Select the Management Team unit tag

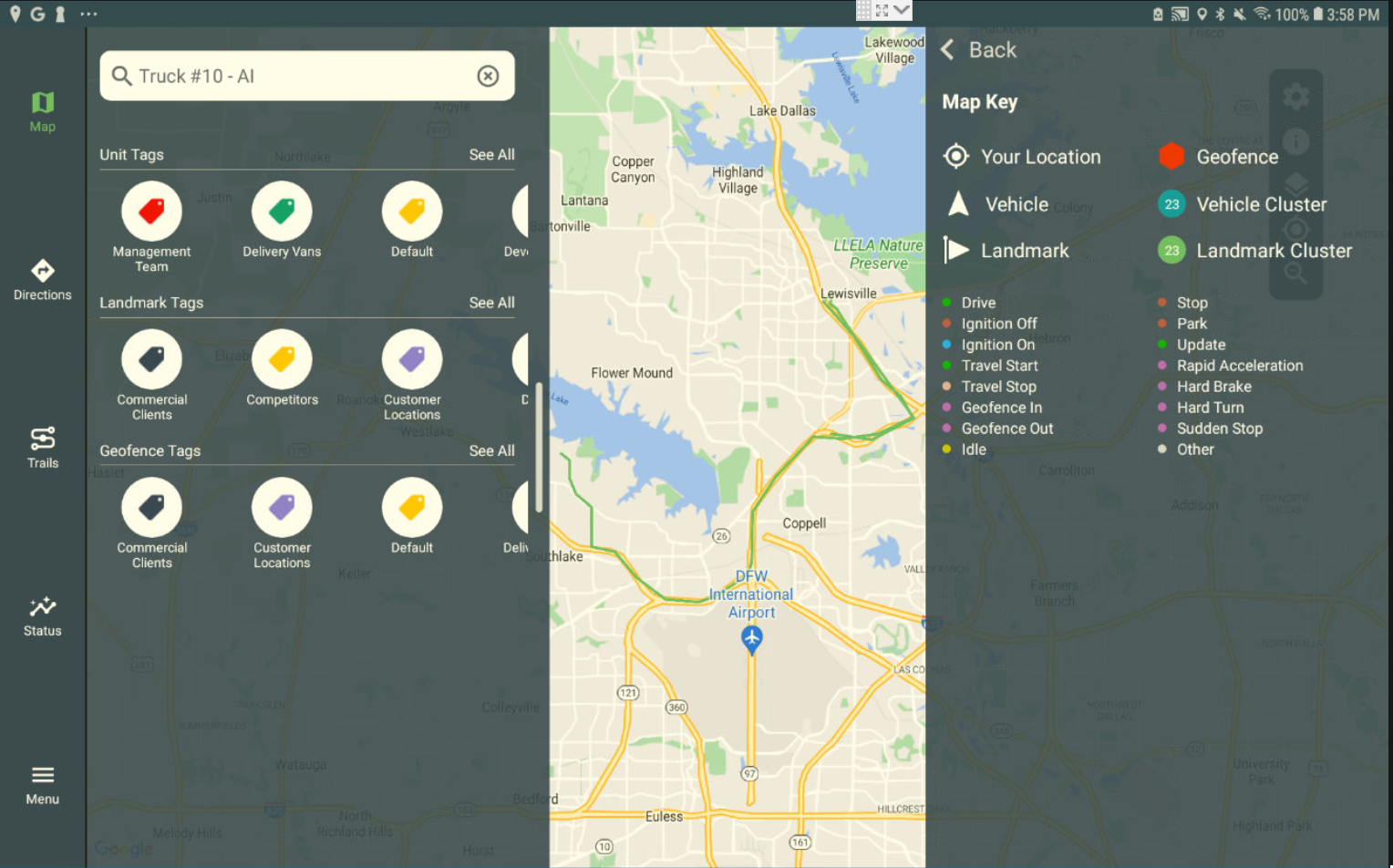[x=151, y=208]
